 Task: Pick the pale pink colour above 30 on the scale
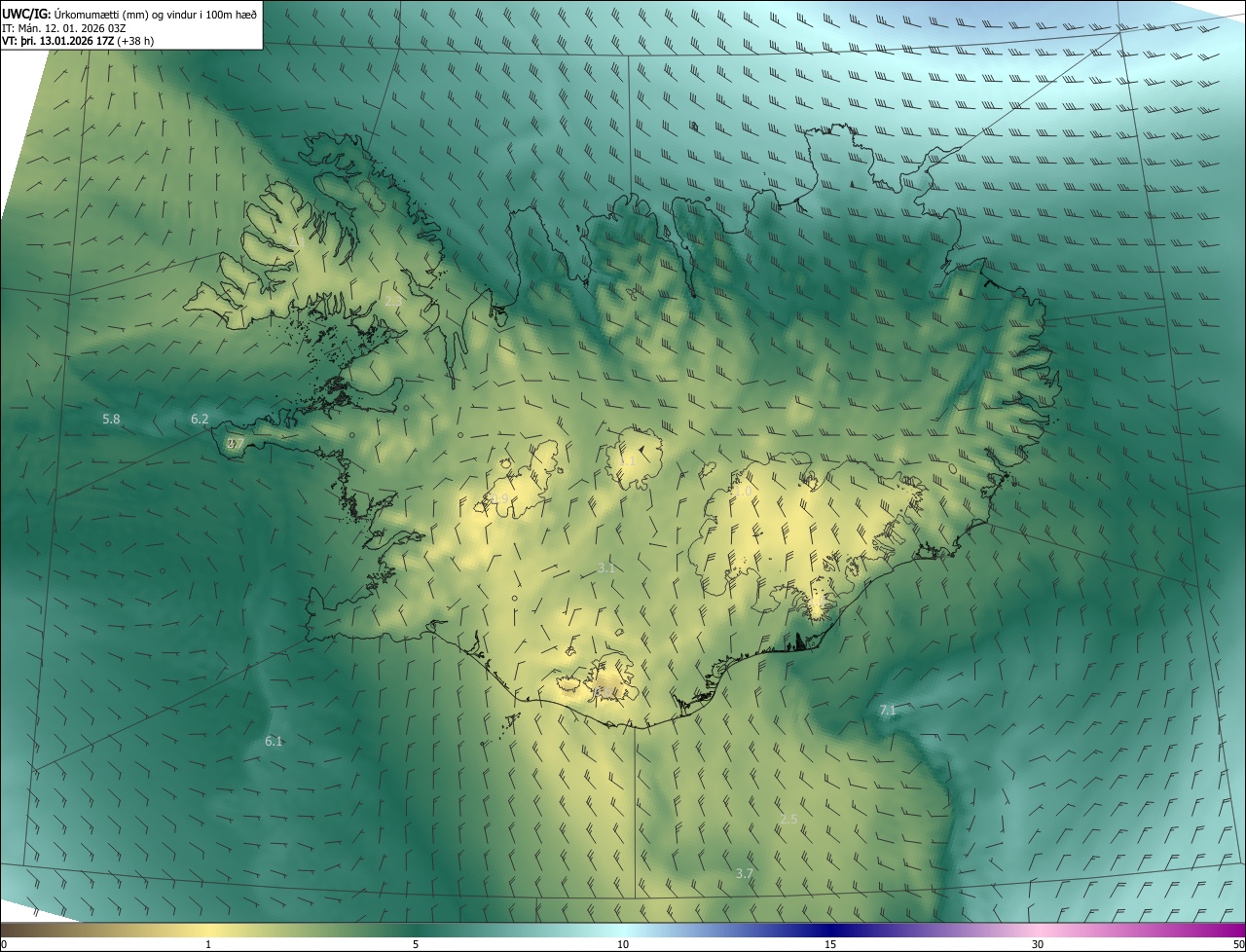point(1038,930)
